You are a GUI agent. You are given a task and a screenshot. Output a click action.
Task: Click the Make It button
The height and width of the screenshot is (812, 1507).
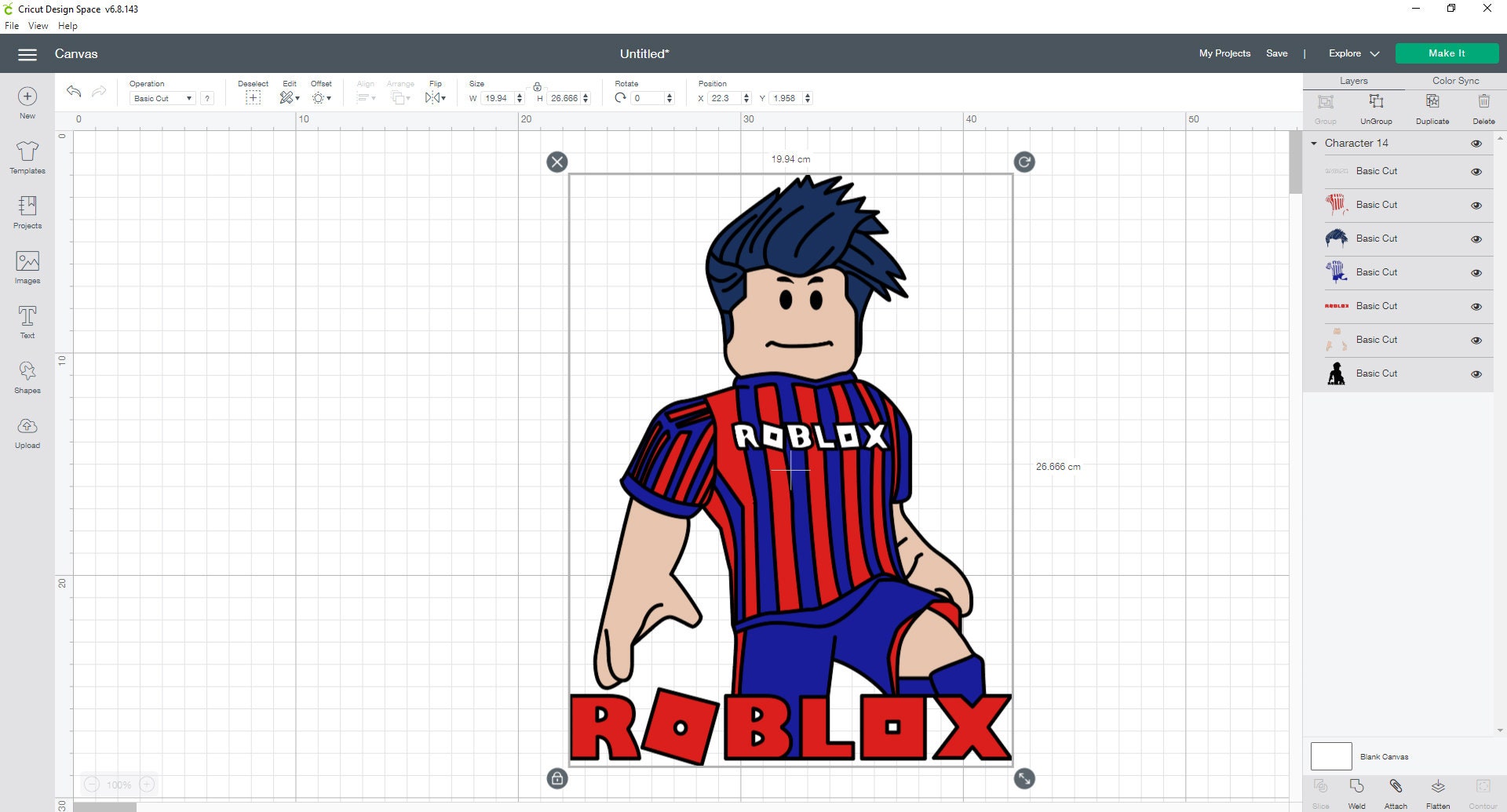coord(1447,53)
